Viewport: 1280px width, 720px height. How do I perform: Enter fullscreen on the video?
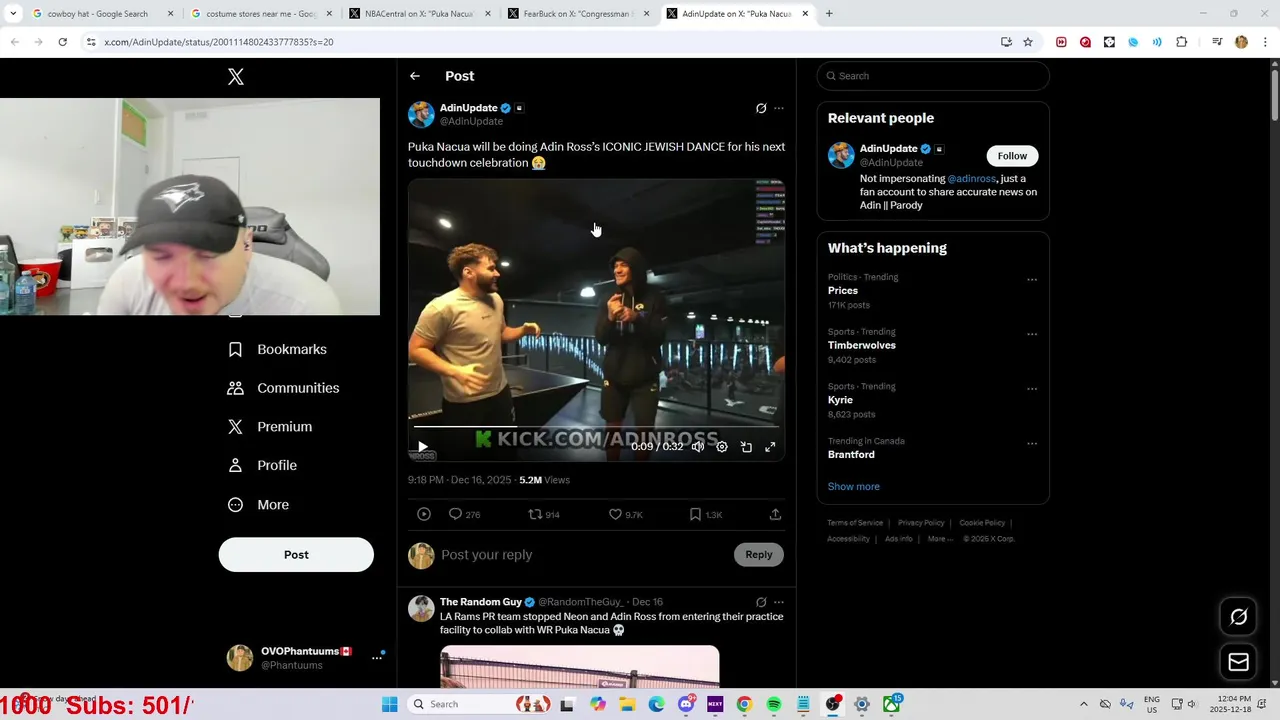click(x=770, y=447)
